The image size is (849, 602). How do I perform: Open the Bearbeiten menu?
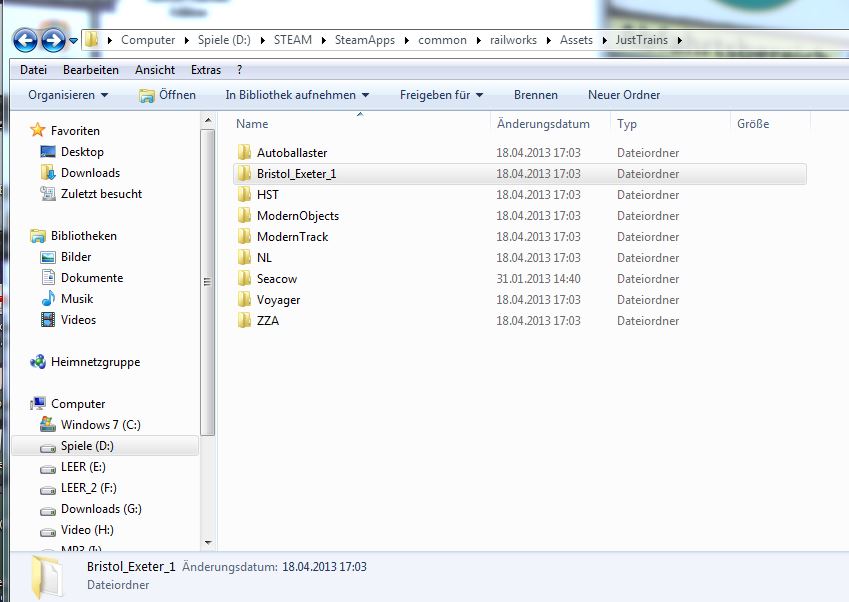click(x=91, y=70)
